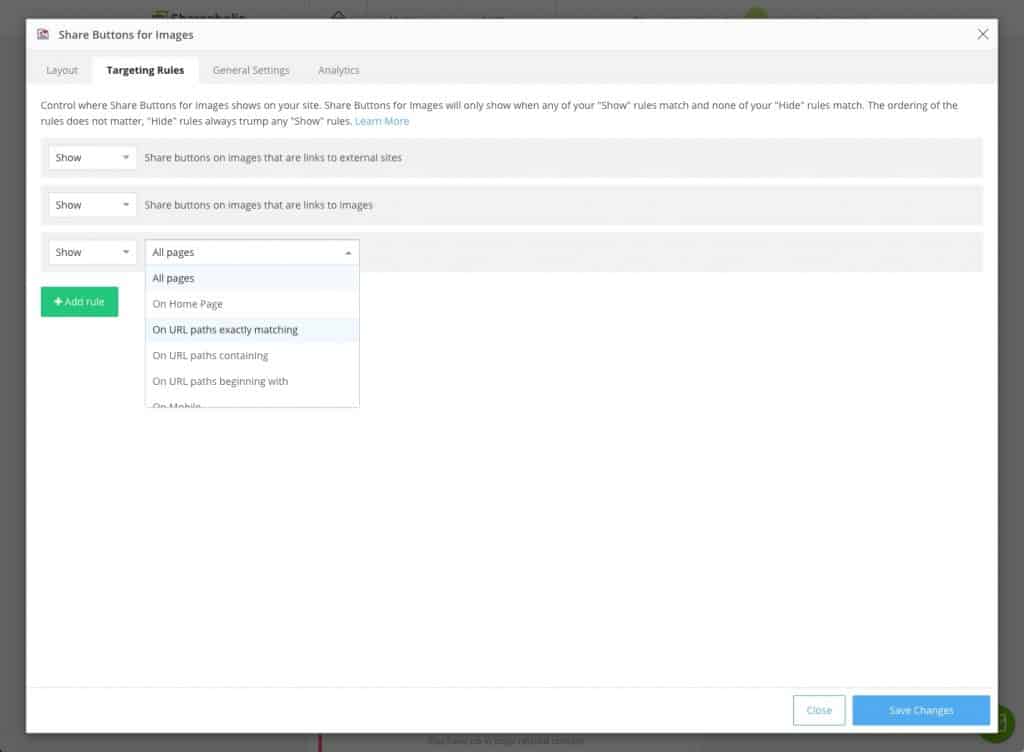Click the share buttons icon beside the dialog title

tap(41, 33)
